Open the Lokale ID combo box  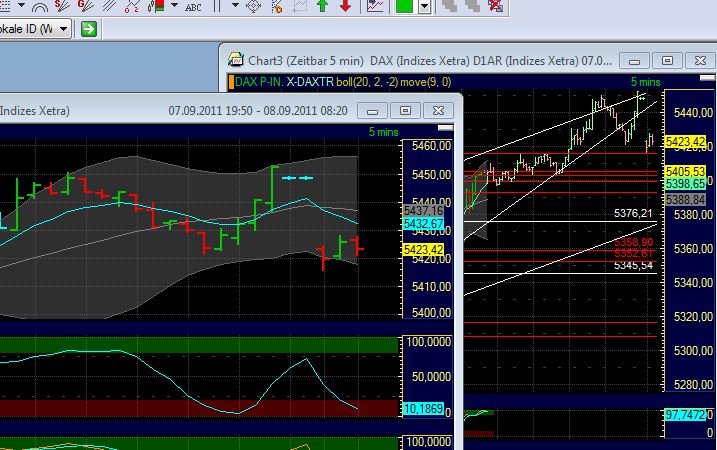[x=35, y=29]
